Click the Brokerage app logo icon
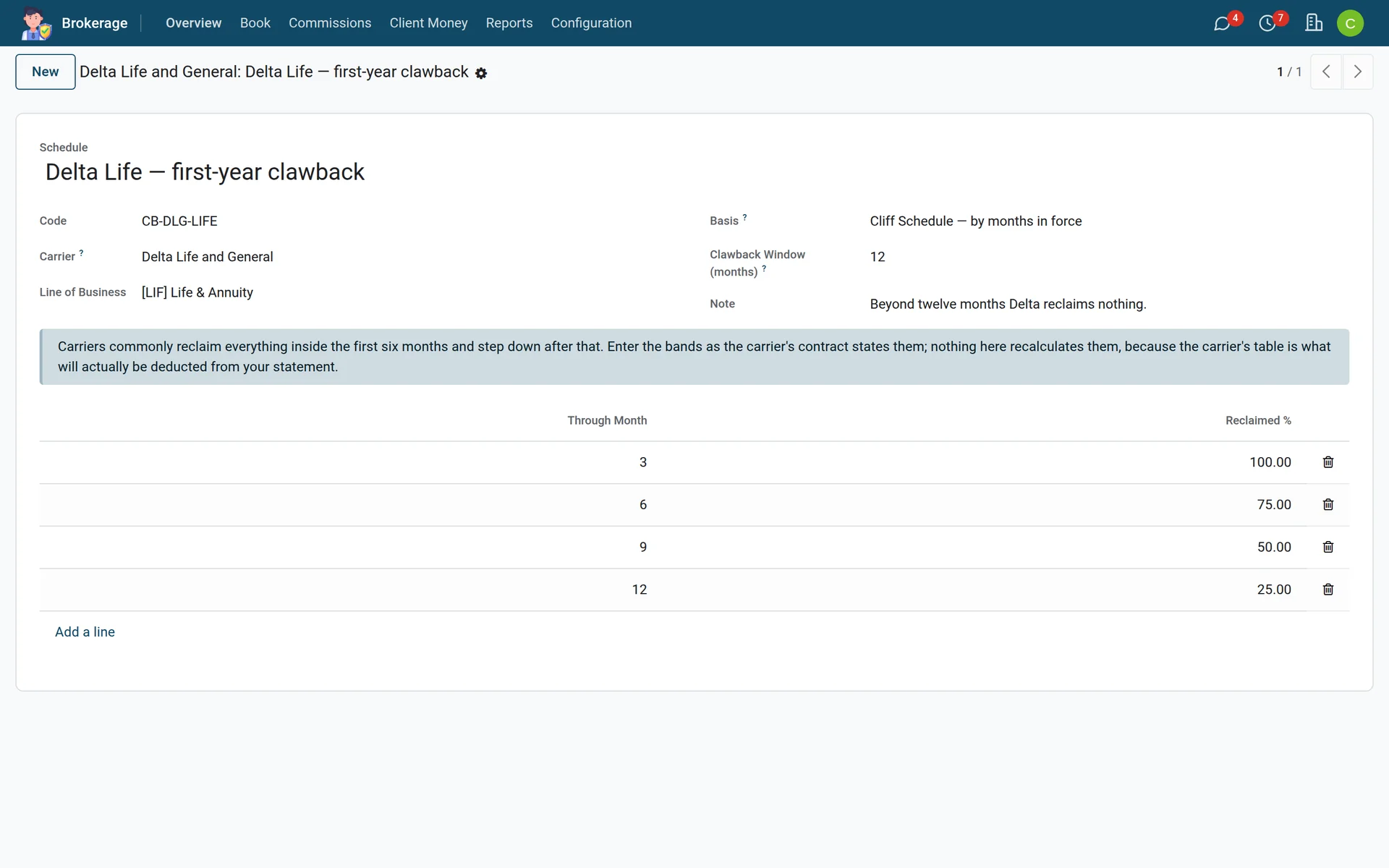This screenshot has width=1389, height=868. [35, 23]
